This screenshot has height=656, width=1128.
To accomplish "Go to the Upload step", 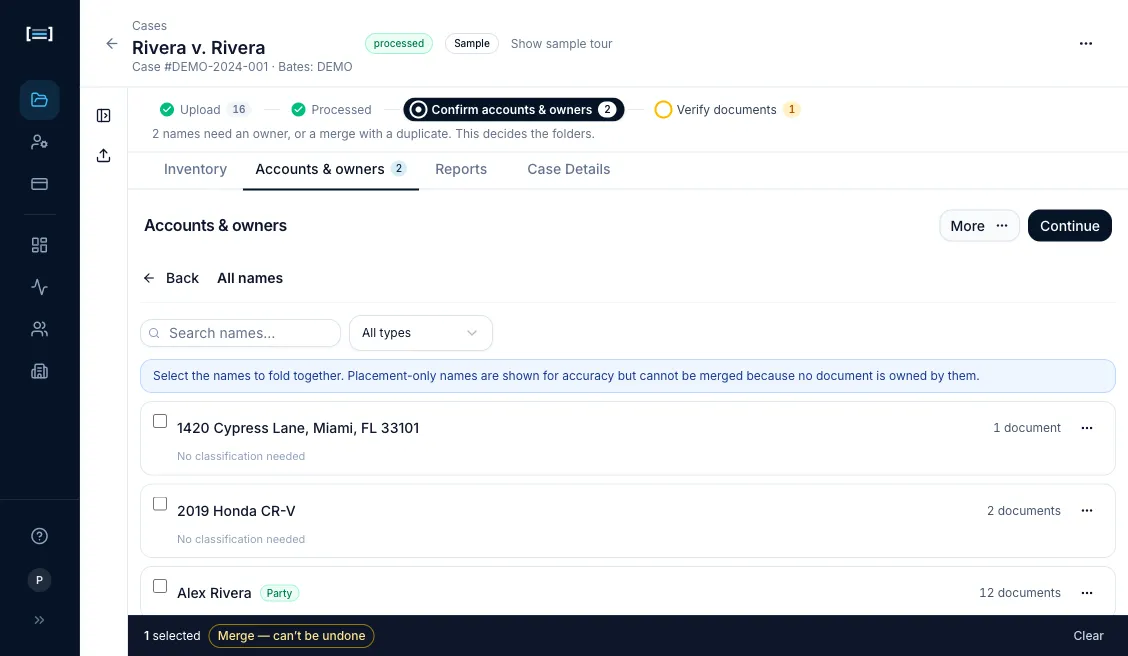I will (x=204, y=109).
